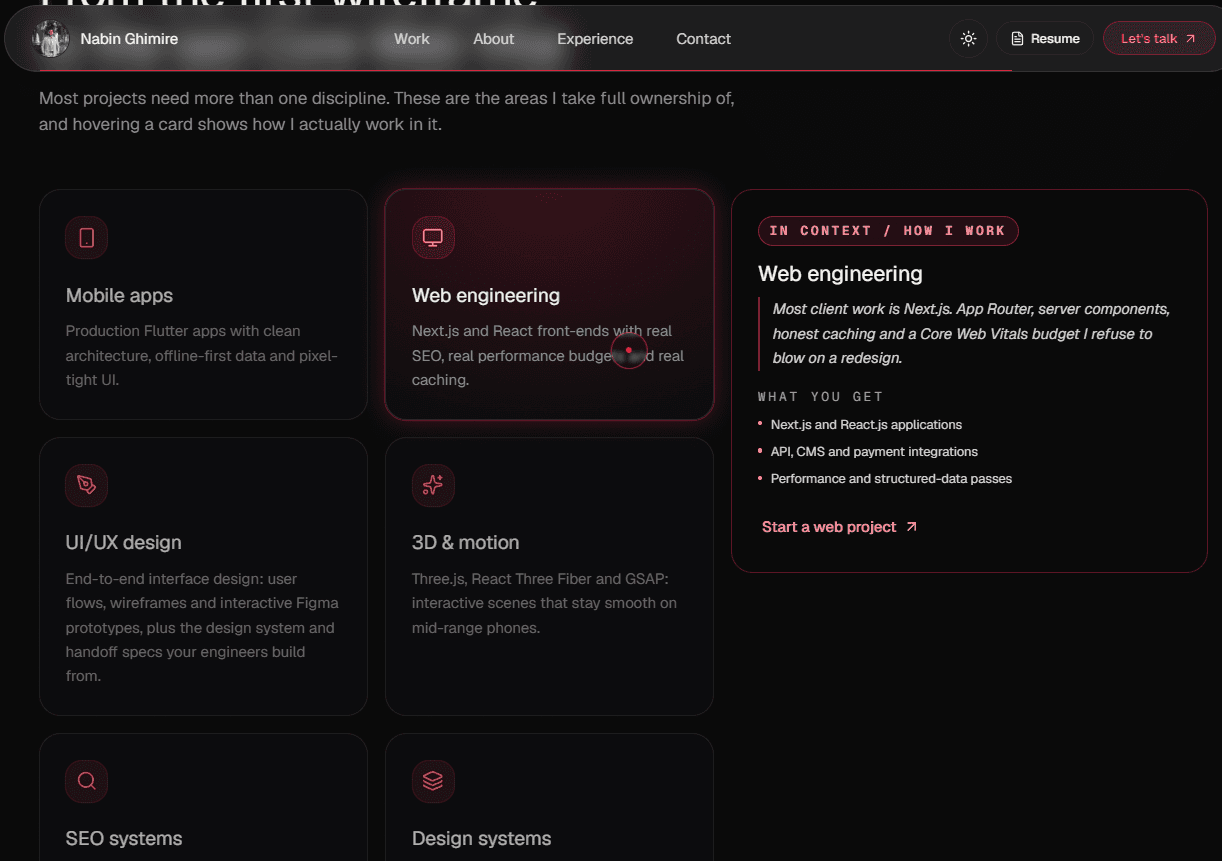The image size is (1222, 861).
Task: Select the UI/UX design card title
Action: click(x=124, y=543)
